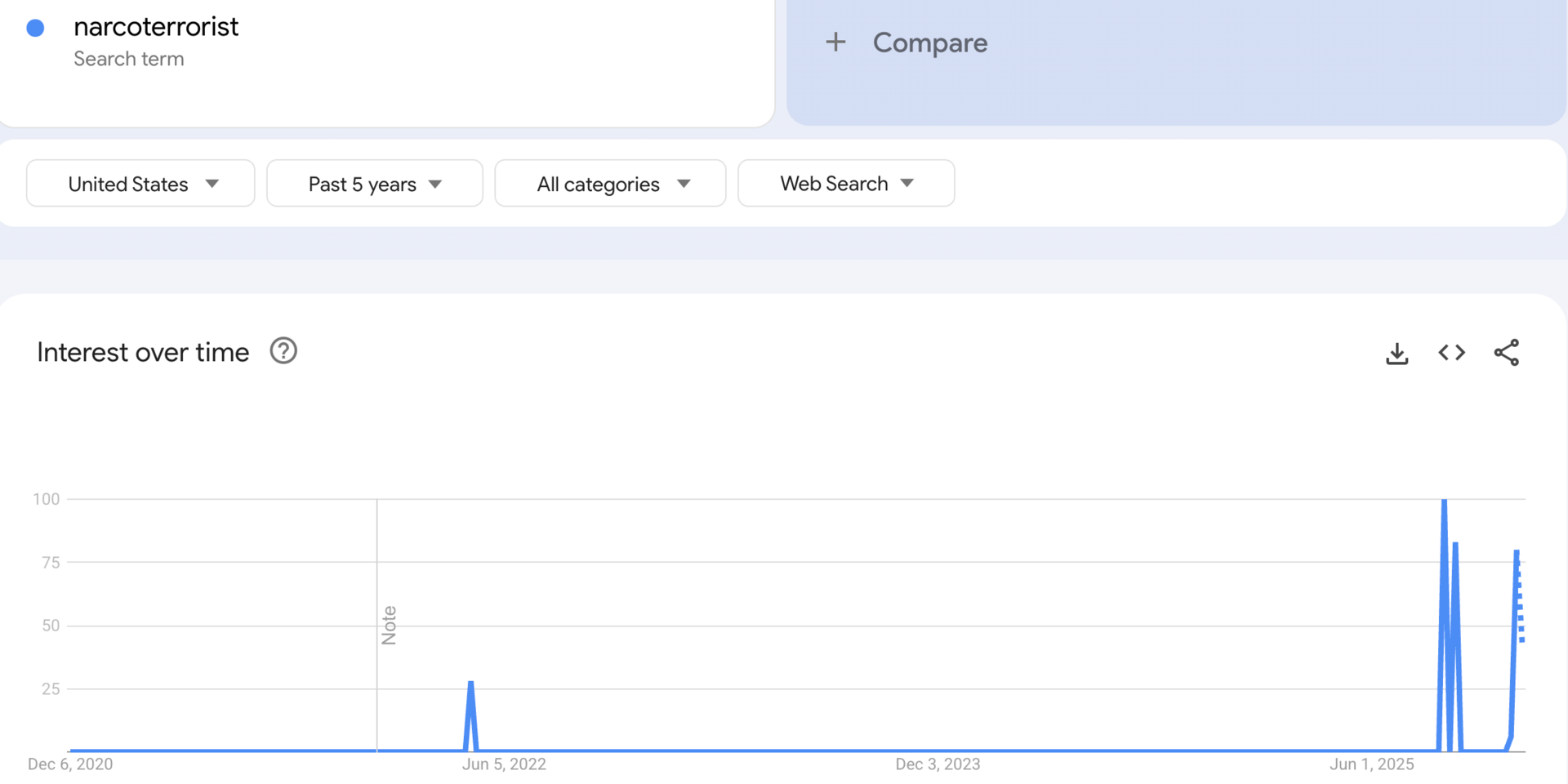The image size is (1568, 784).
Task: Open the Interest over time help icon
Action: tap(283, 351)
